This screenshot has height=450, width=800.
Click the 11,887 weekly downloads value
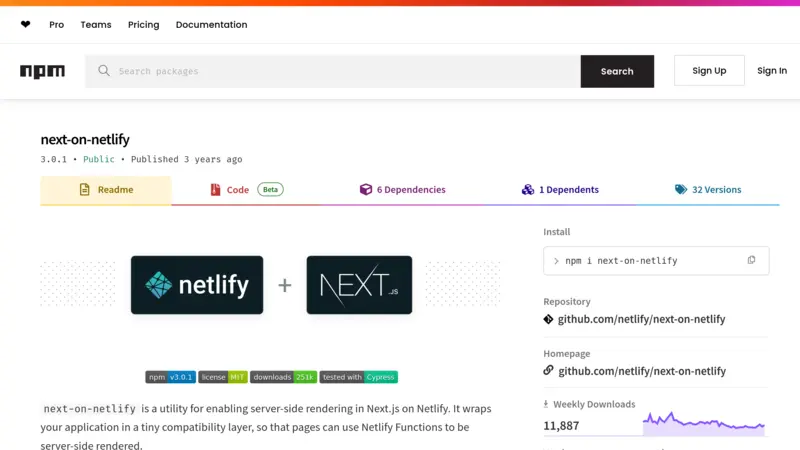click(x=561, y=426)
